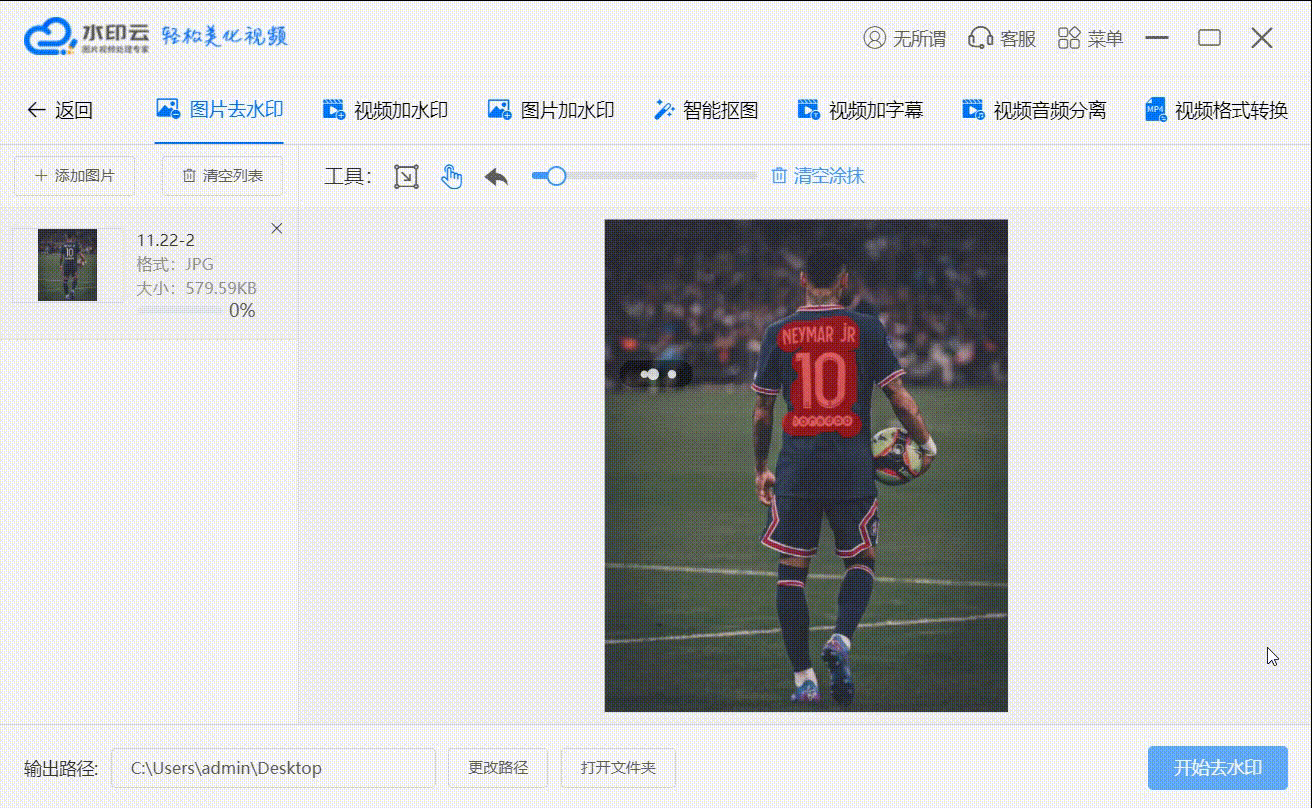Select the rectangle selection tool
This screenshot has height=808, width=1312.
406,177
